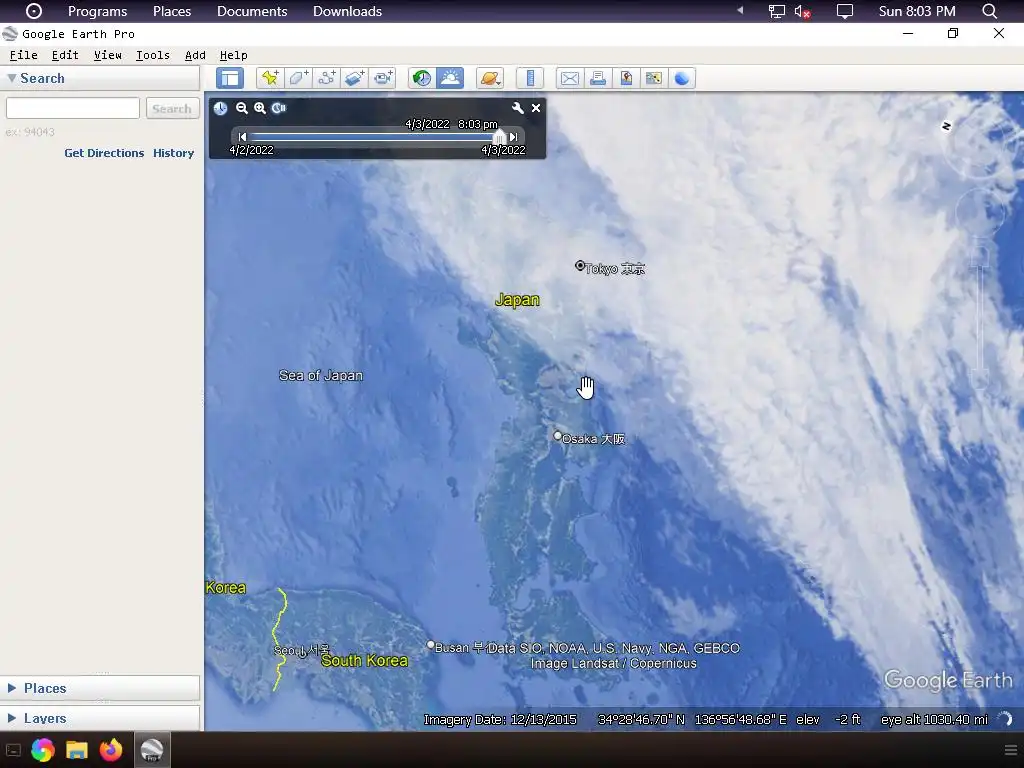
Task: Open the file manager taskbar icon
Action: (76, 750)
